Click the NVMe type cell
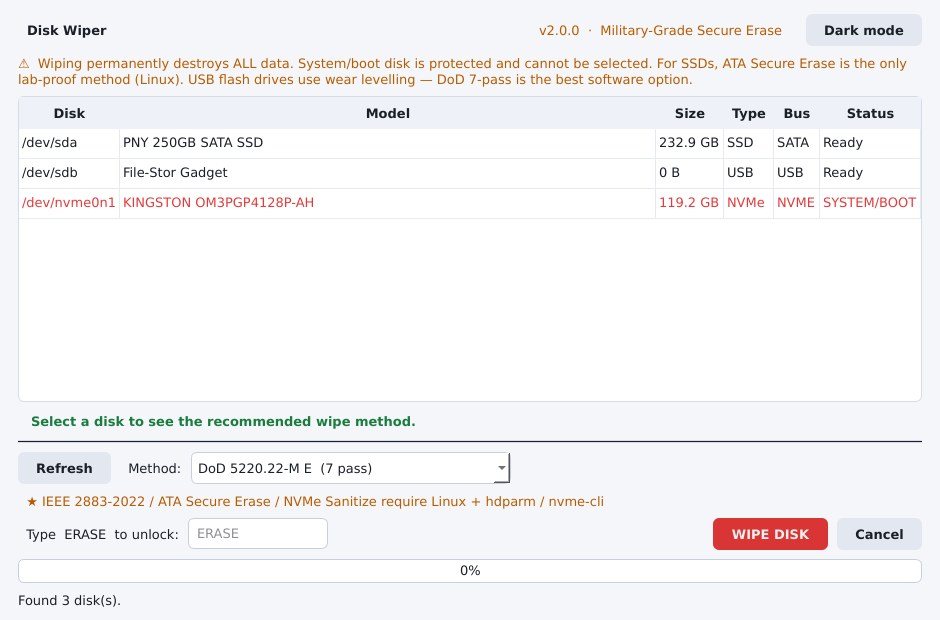This screenshot has height=620, width=940. 748,203
